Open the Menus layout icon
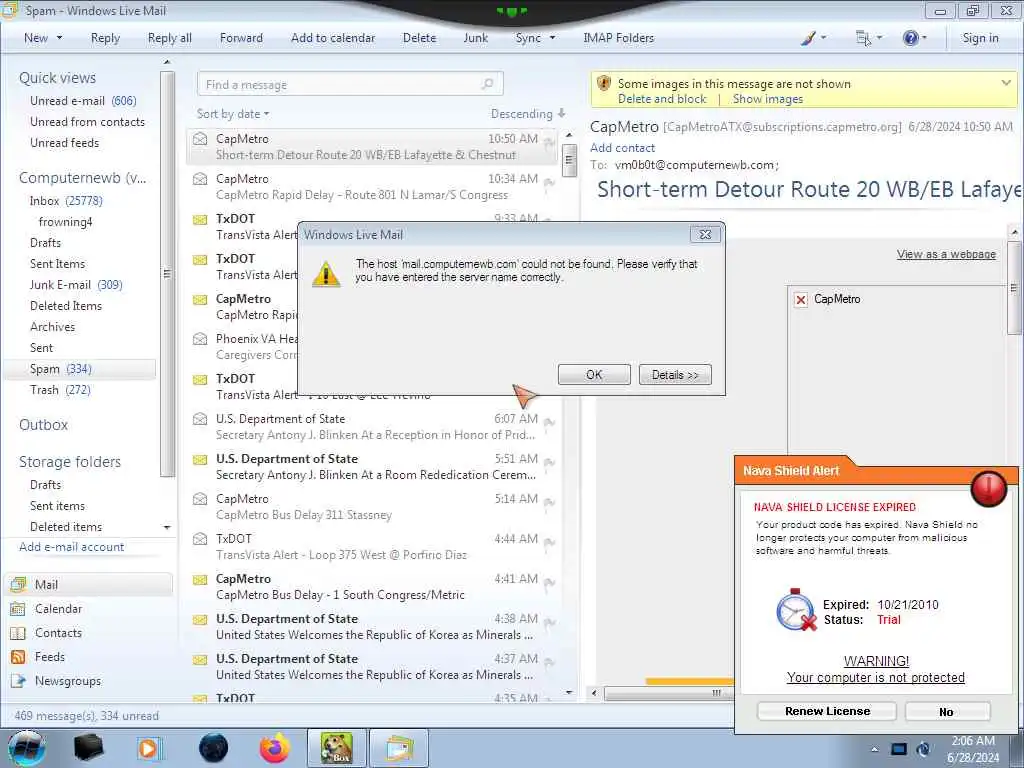Viewport: 1024px width, 768px height. pyautogui.click(x=863, y=39)
